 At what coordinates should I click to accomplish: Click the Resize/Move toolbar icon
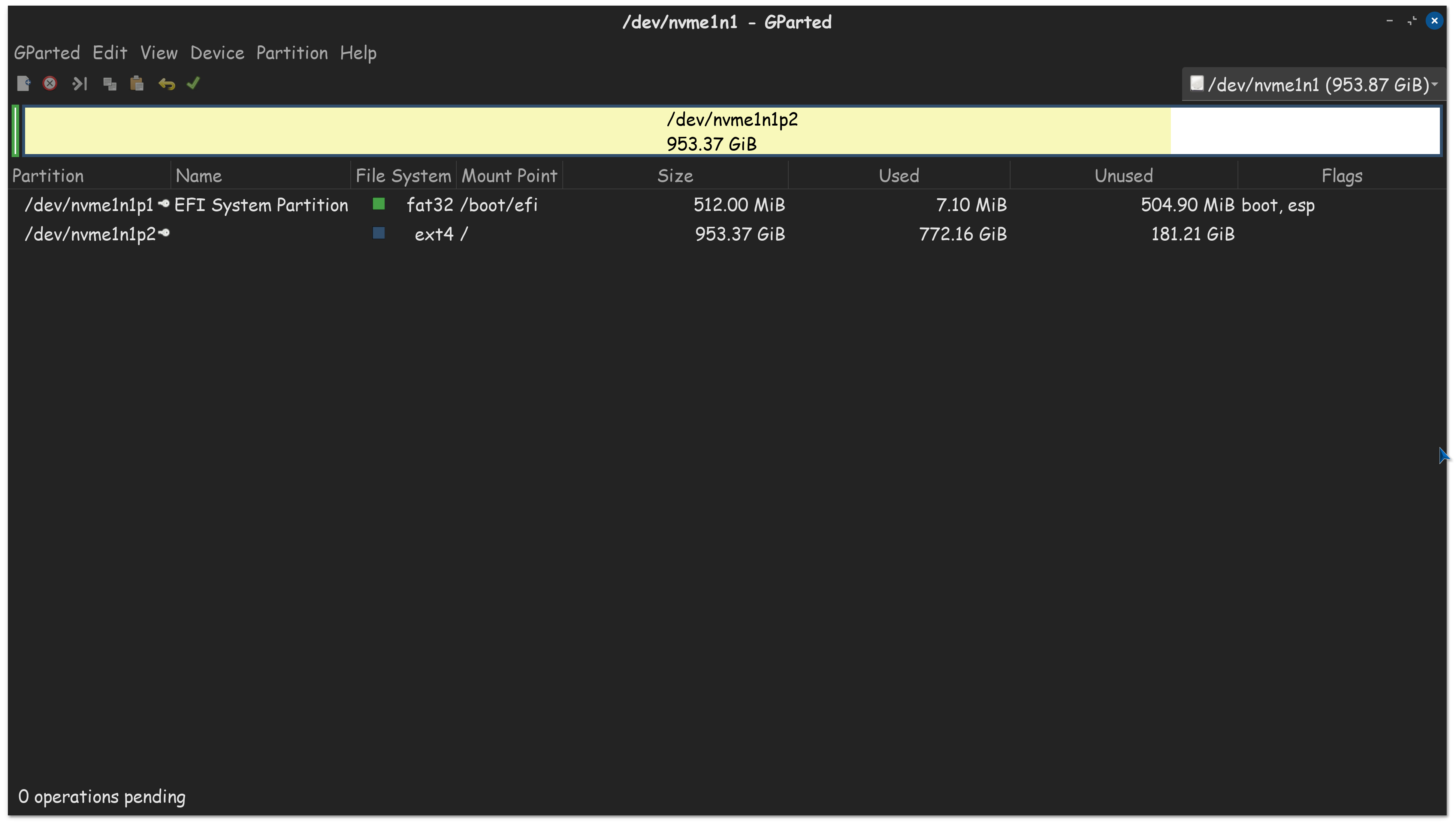click(79, 84)
